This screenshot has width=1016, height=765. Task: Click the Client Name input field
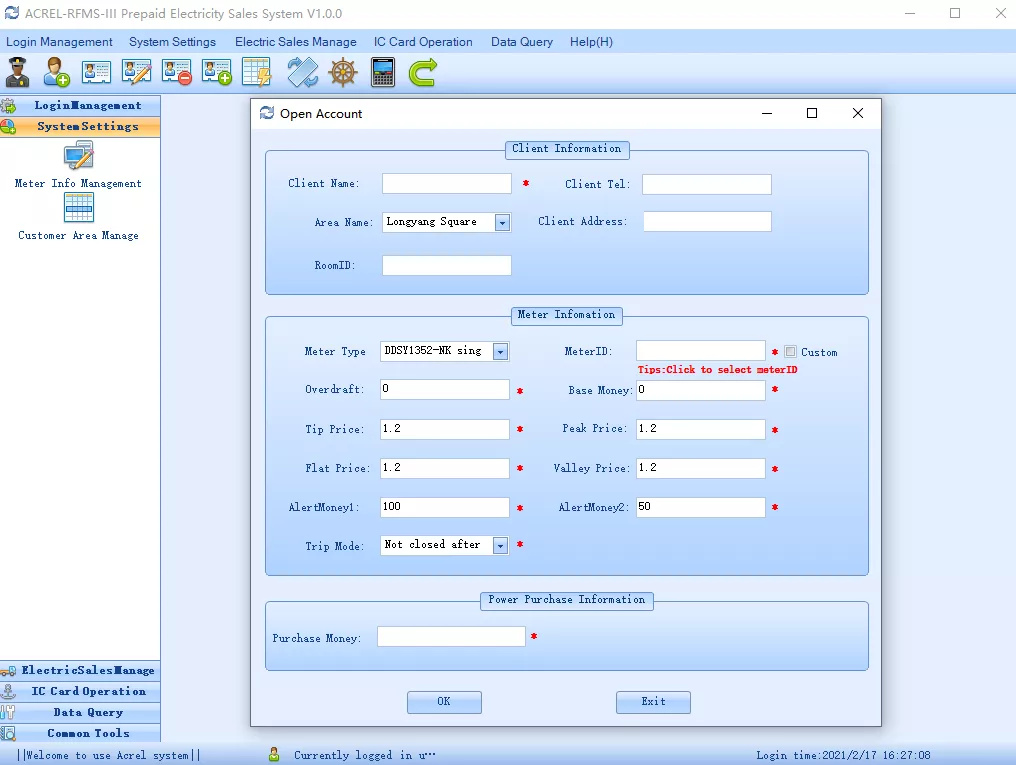click(446, 184)
